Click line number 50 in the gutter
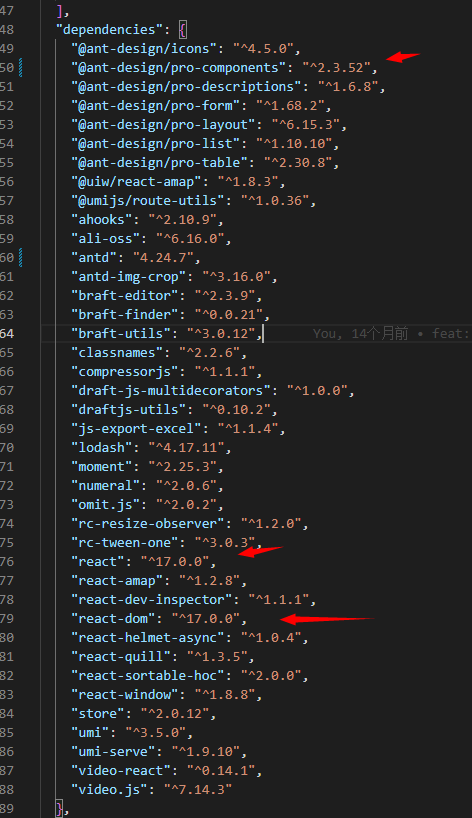This screenshot has height=818, width=472. 7,68
